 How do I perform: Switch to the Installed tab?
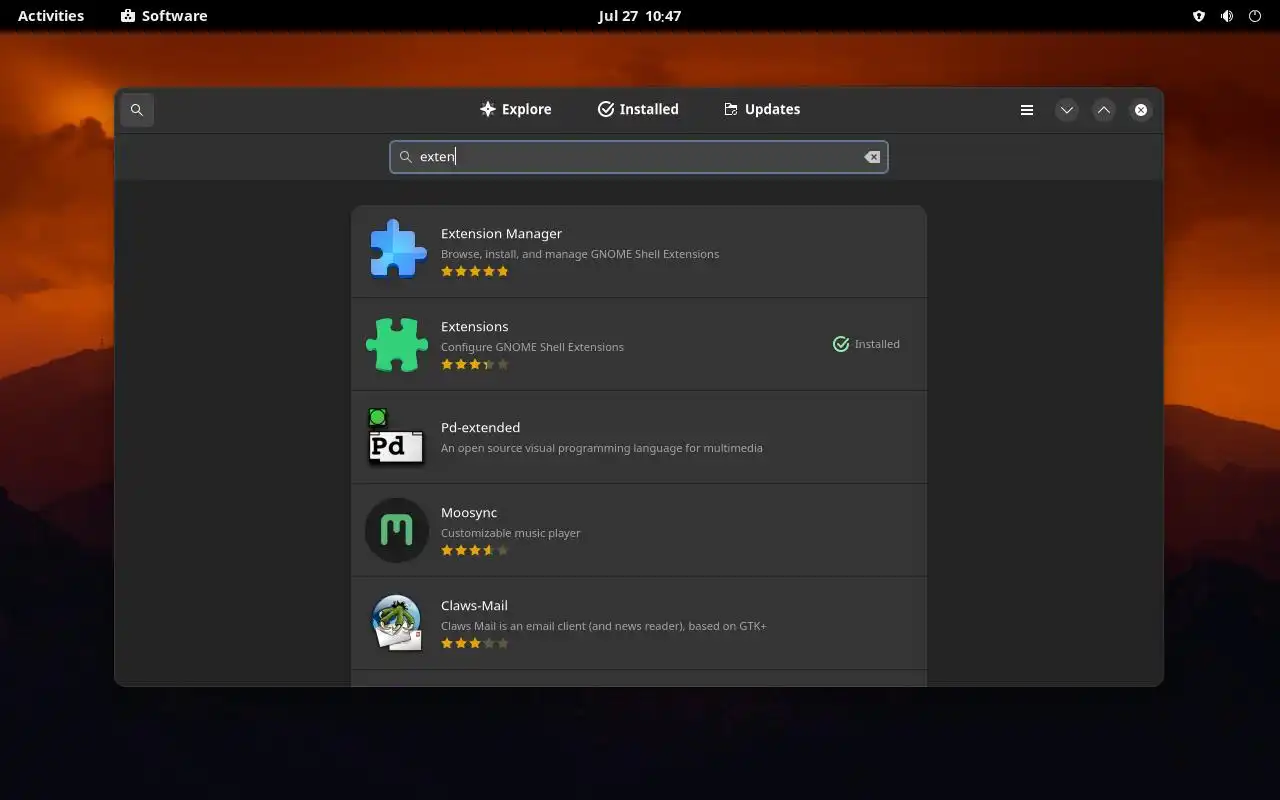tap(638, 110)
